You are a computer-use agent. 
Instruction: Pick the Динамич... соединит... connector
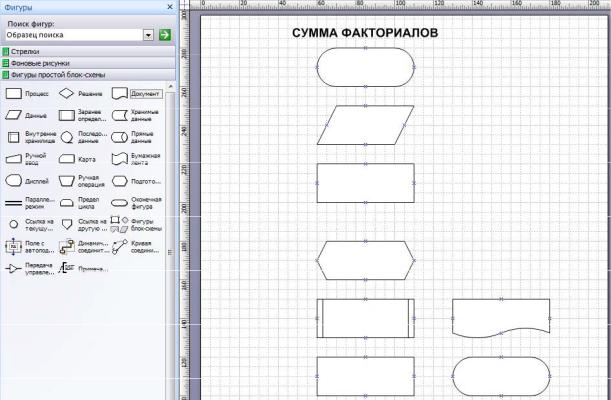[x=83, y=247]
